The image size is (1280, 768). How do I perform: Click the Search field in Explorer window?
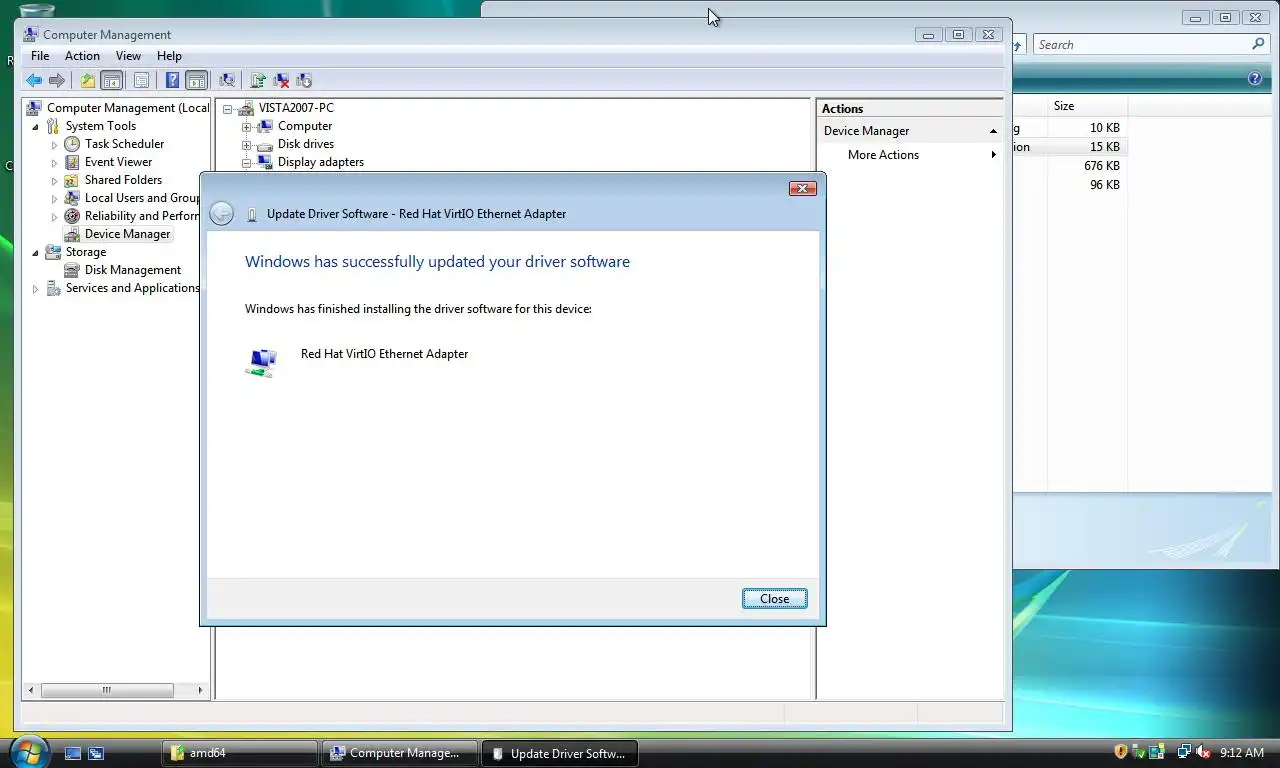point(1142,44)
